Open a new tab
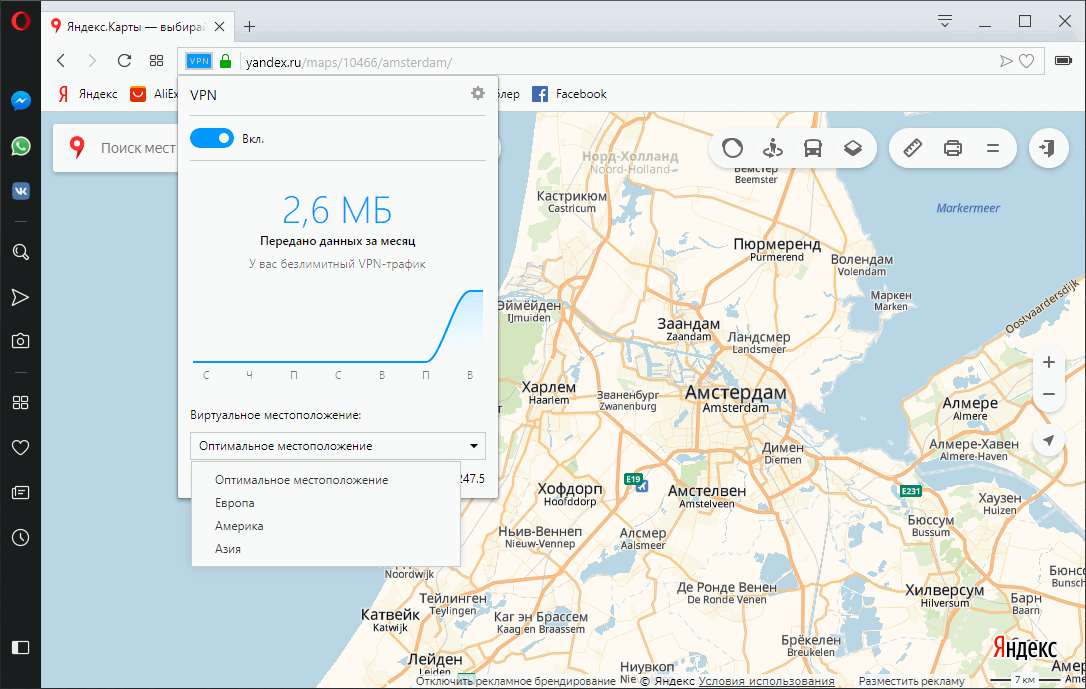This screenshot has width=1086, height=689. pyautogui.click(x=249, y=27)
